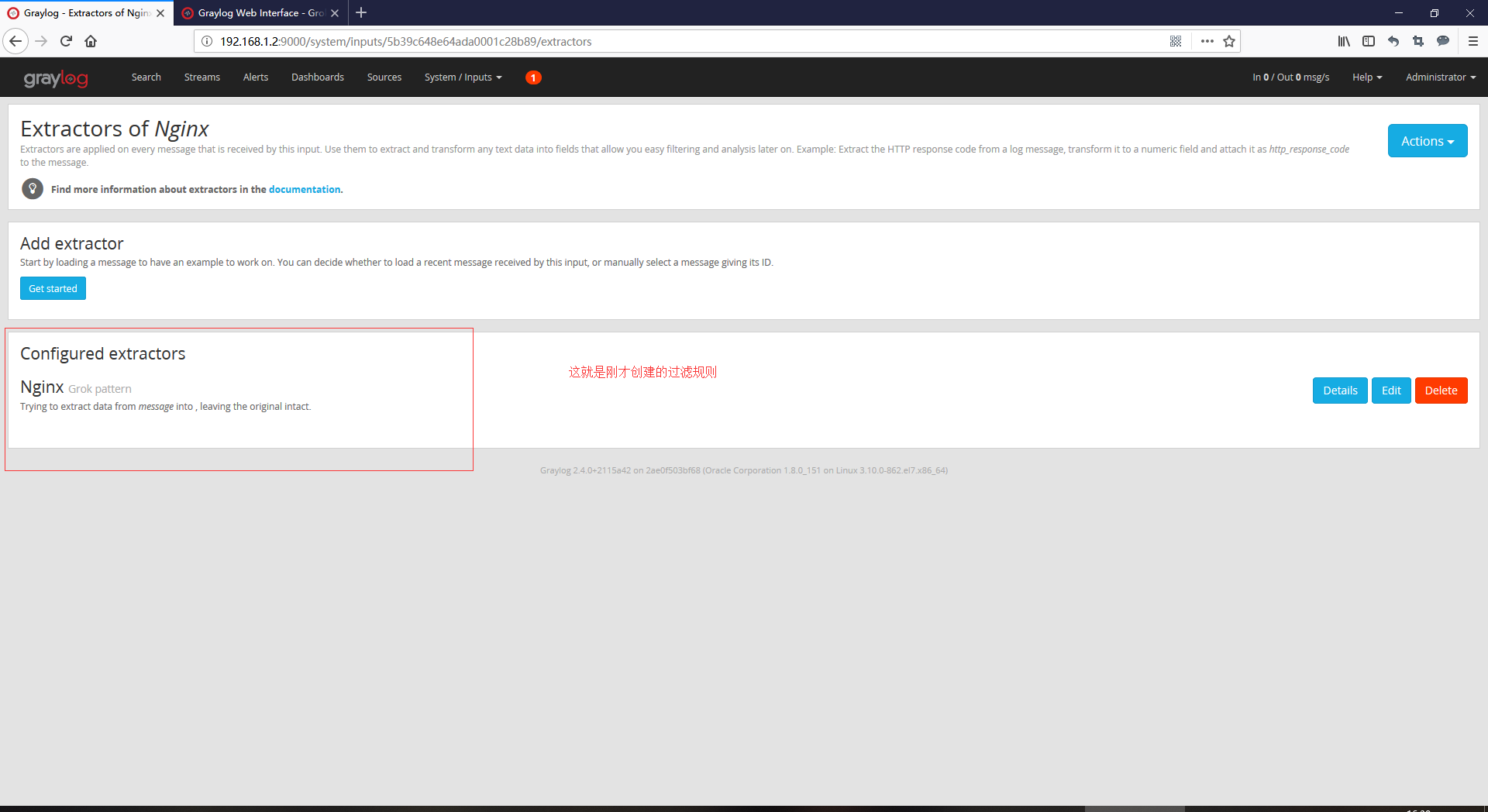Viewport: 1488px width, 812px height.
Task: Open the Actions dropdown button
Action: [1428, 141]
